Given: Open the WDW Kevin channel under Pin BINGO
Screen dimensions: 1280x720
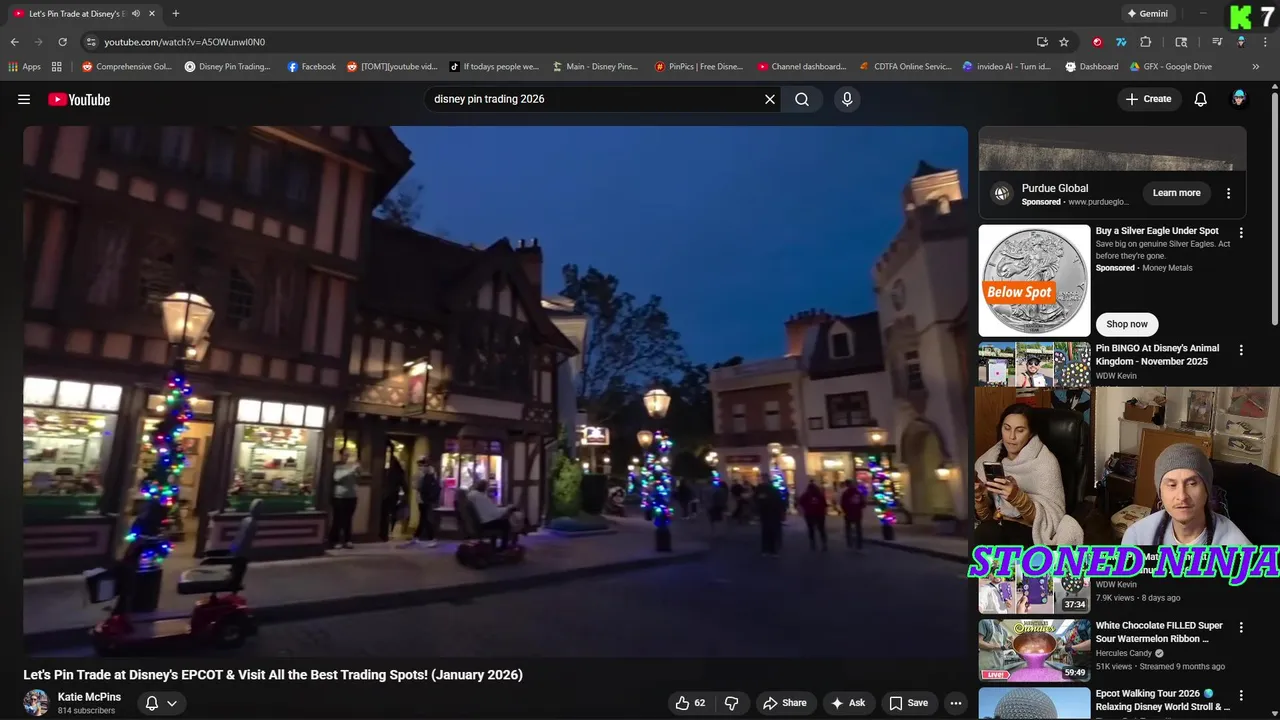Looking at the screenshot, I should point(1116,376).
